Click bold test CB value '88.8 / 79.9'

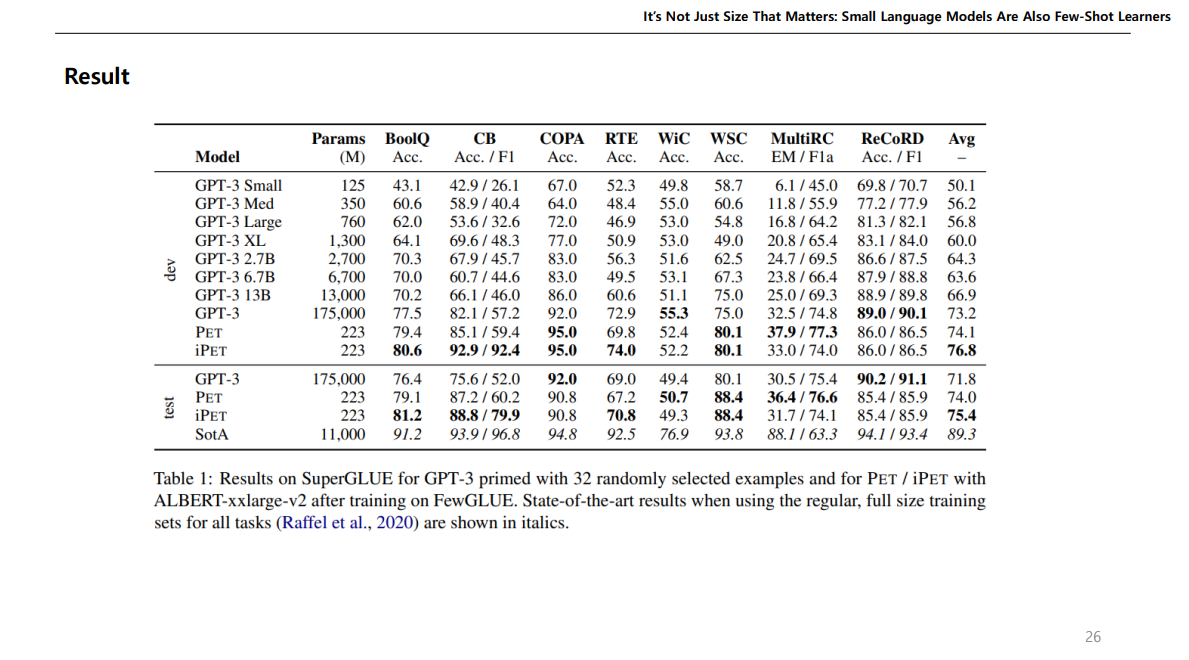[485, 416]
